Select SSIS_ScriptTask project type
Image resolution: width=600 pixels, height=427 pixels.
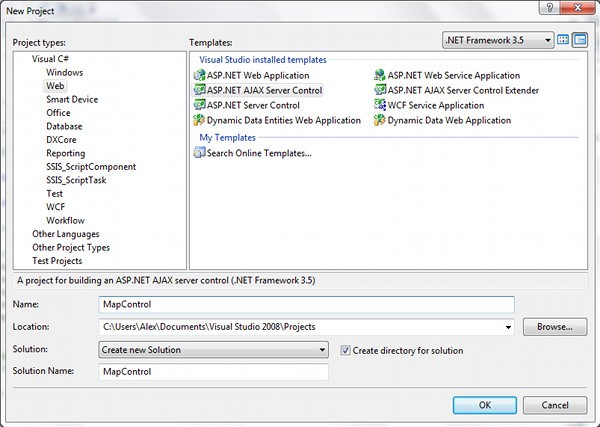click(76, 180)
